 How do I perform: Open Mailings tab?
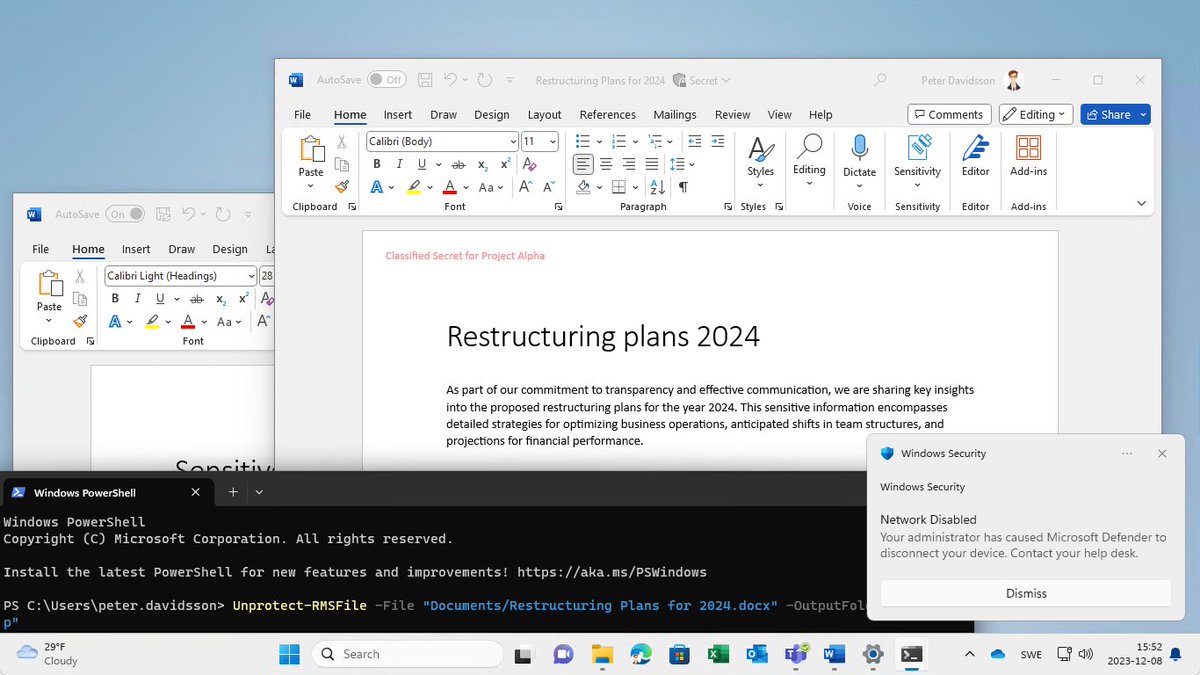tap(675, 114)
